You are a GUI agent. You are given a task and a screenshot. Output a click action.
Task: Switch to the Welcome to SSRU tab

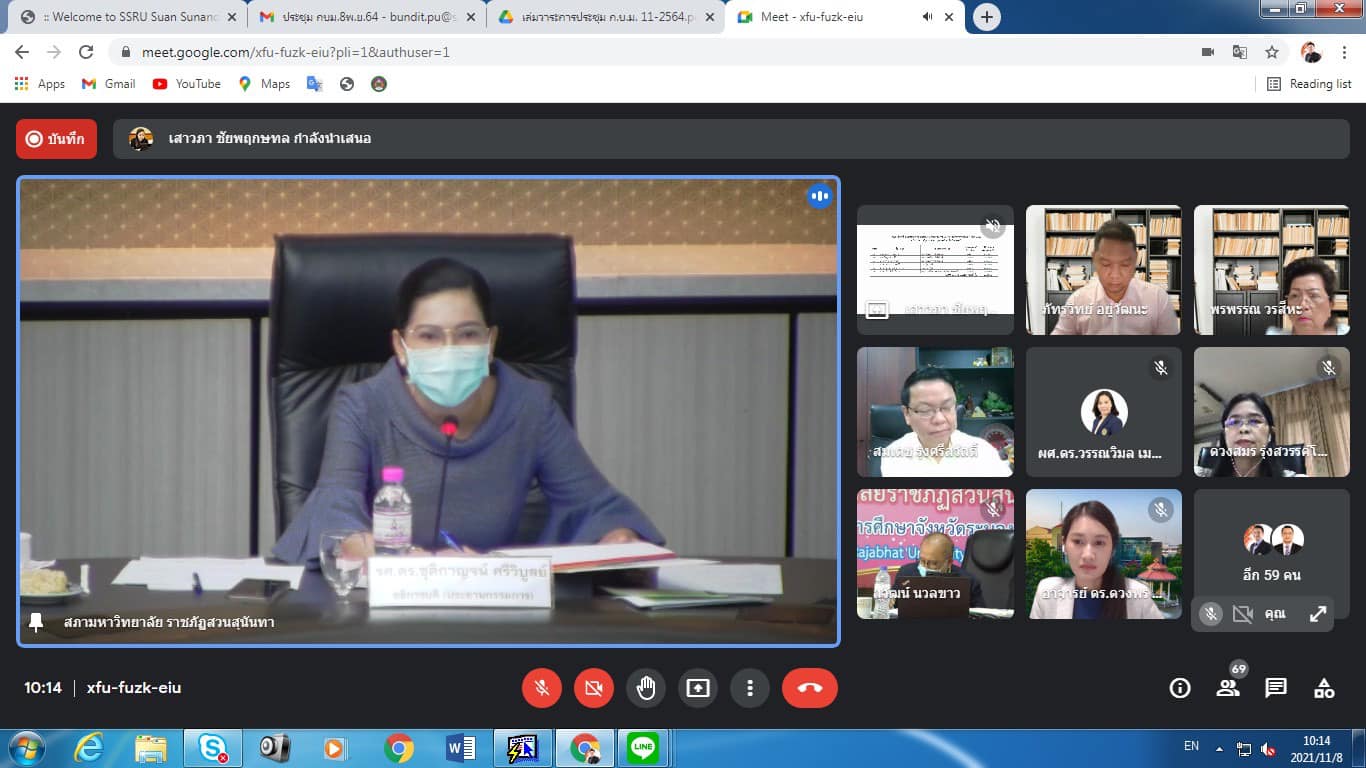tap(120, 17)
